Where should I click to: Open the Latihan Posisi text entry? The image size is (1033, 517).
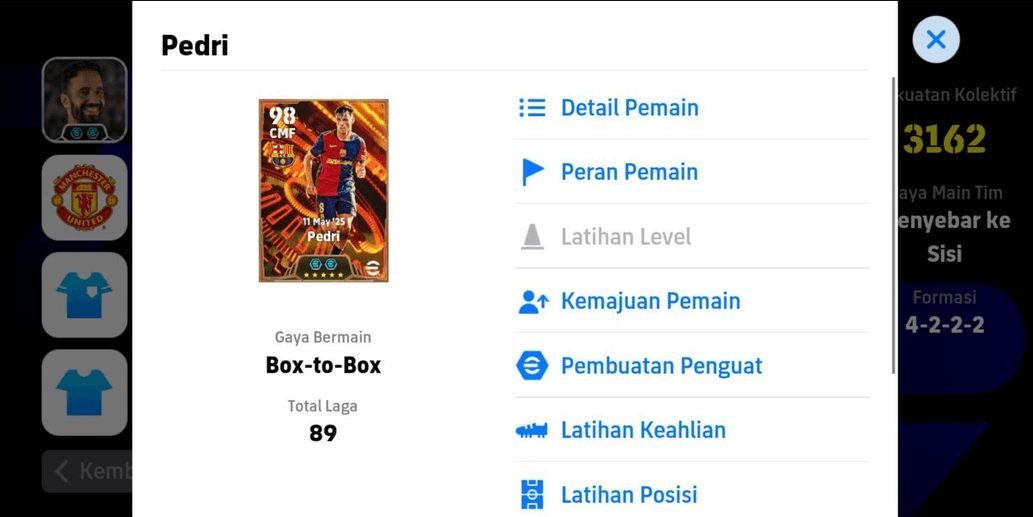pyautogui.click(x=629, y=495)
